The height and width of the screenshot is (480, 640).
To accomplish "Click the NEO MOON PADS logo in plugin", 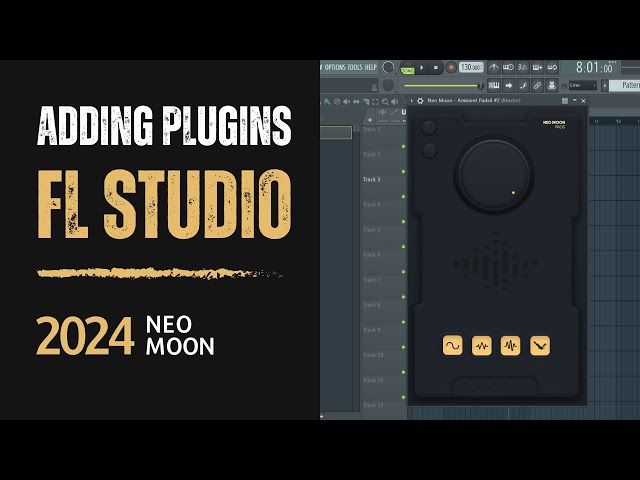I will pyautogui.click(x=554, y=124).
